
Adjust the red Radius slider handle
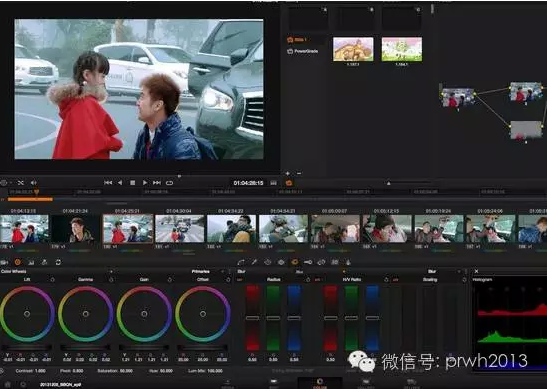(253, 318)
